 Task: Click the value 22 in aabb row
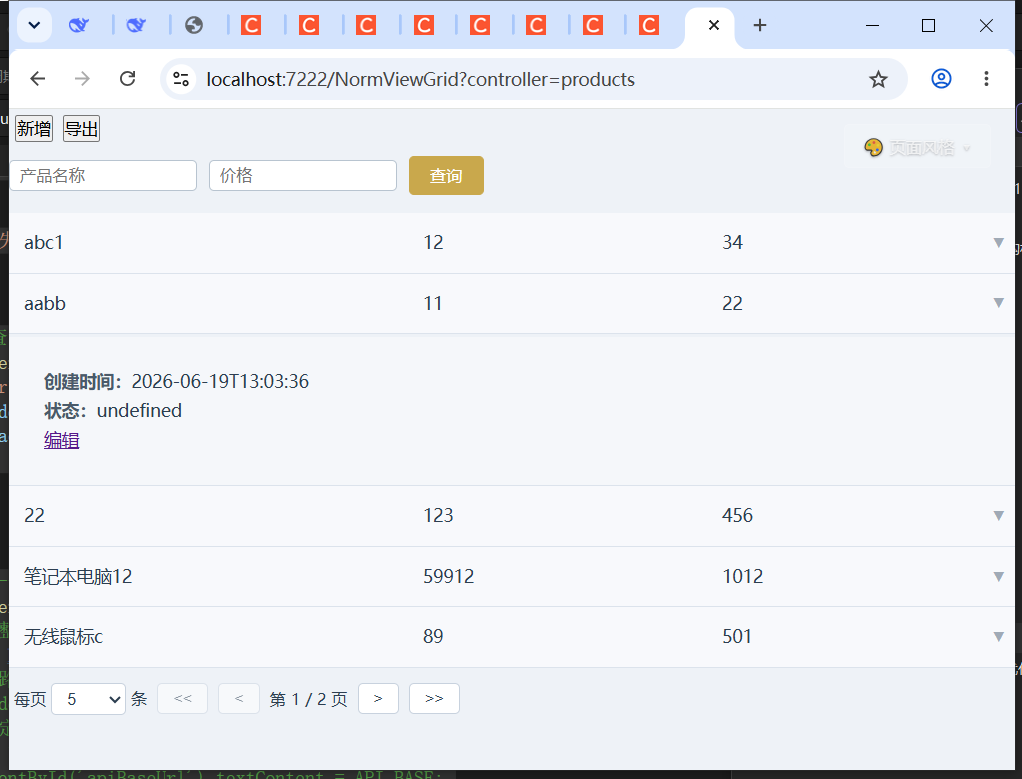733,303
